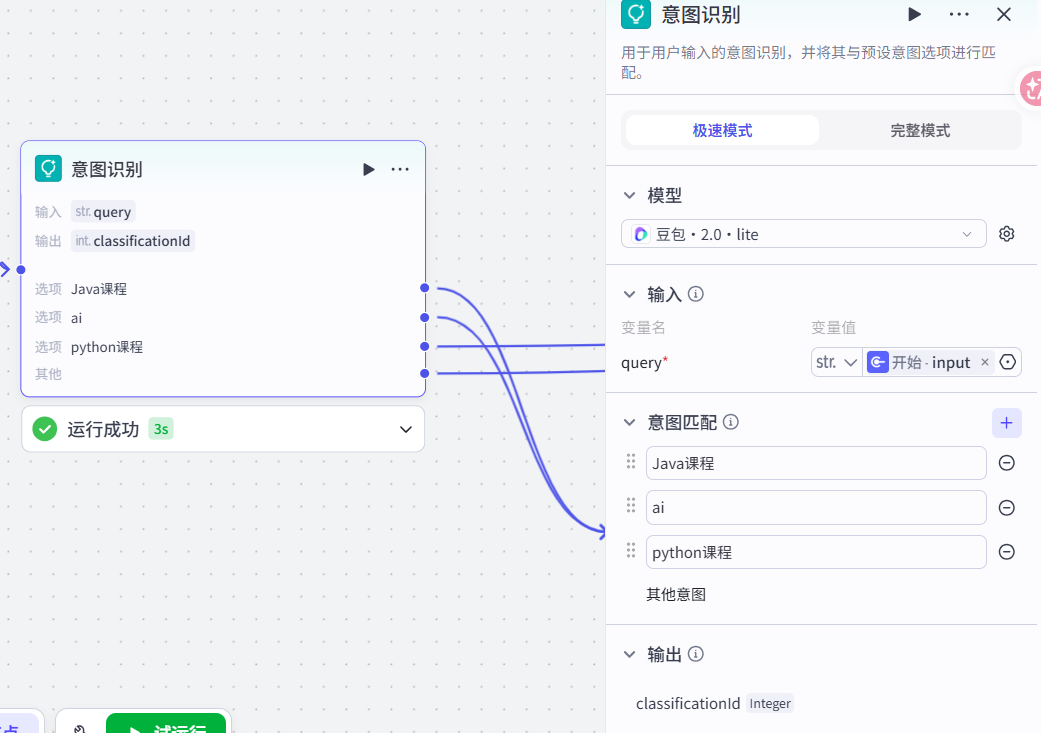This screenshot has height=733, width=1041.
Task: Run node from side panel play icon
Action: click(915, 14)
